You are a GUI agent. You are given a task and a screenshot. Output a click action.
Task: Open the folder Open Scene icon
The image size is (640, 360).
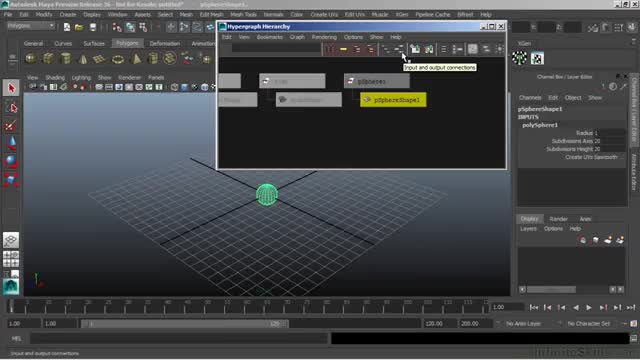[79, 27]
